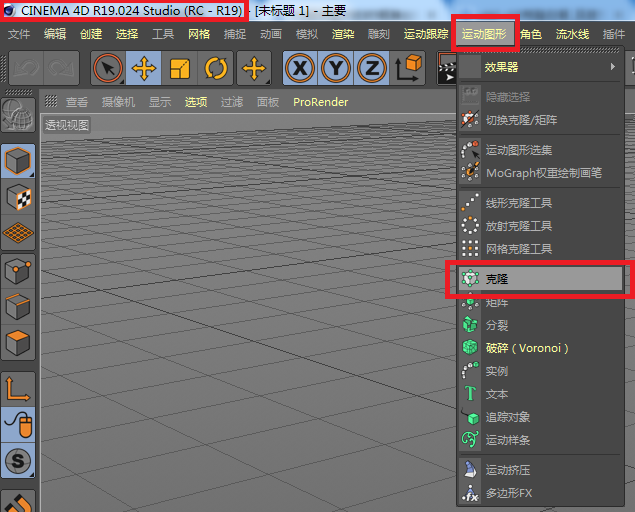Choose 线形克隆工具
Viewport: 635px width, 512px height.
coord(540,203)
